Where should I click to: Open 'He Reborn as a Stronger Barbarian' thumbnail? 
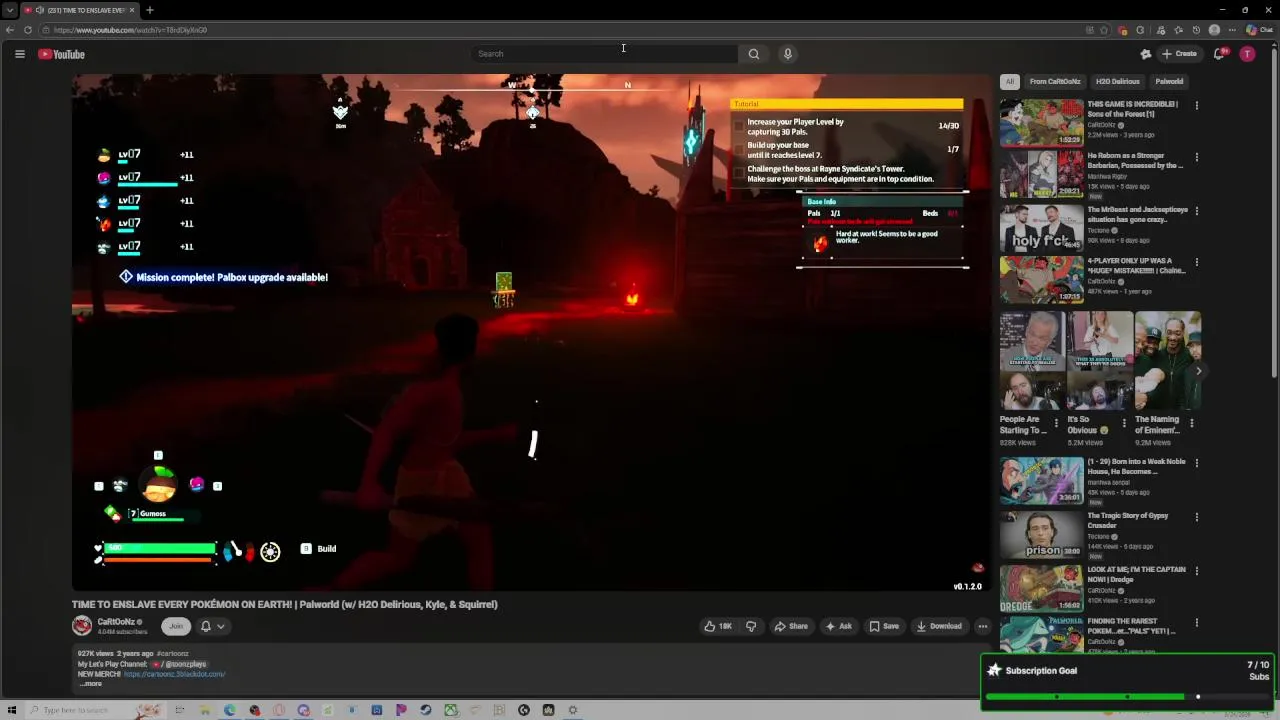1042,174
